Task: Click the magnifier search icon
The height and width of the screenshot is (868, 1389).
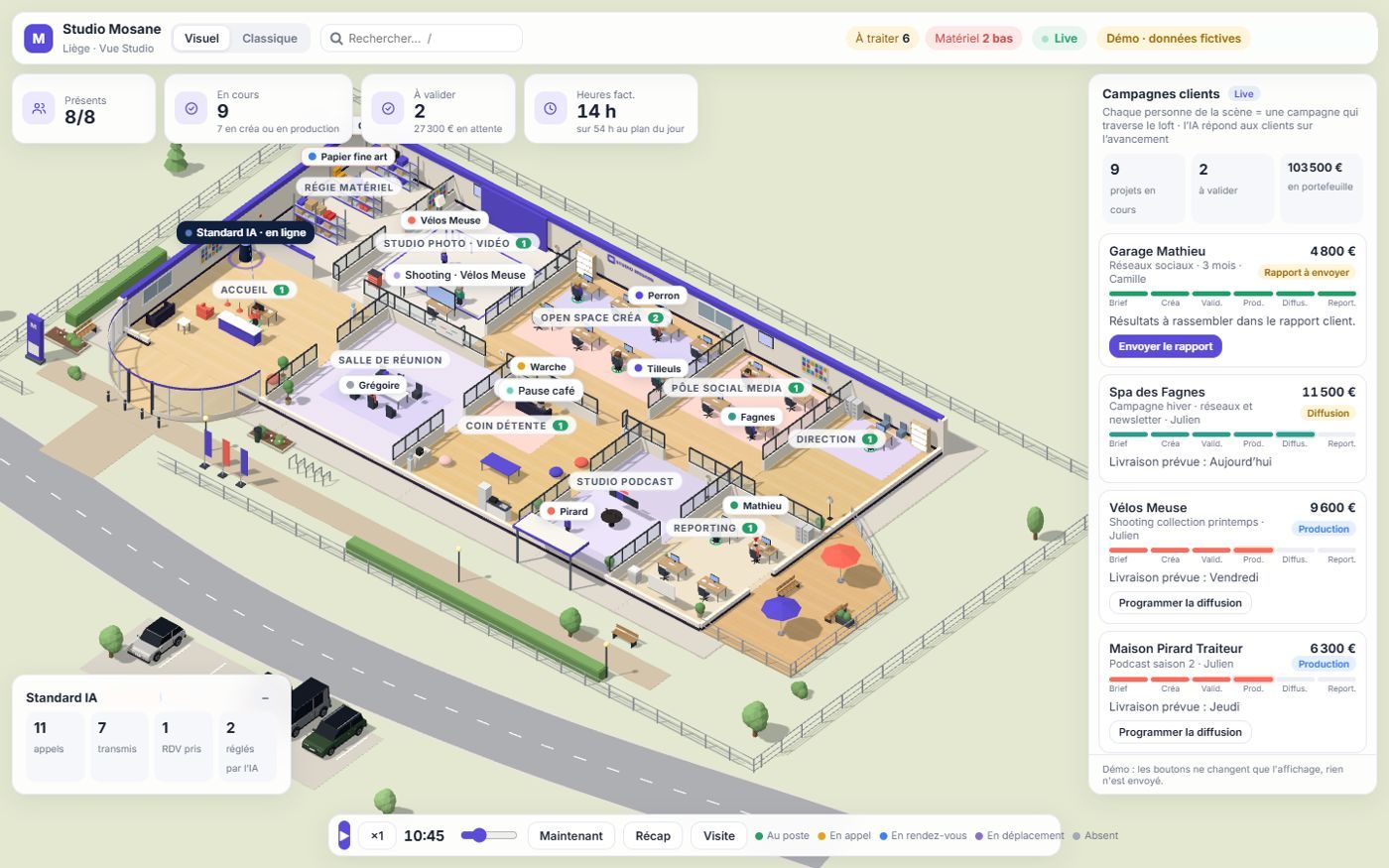Action: pos(336,39)
